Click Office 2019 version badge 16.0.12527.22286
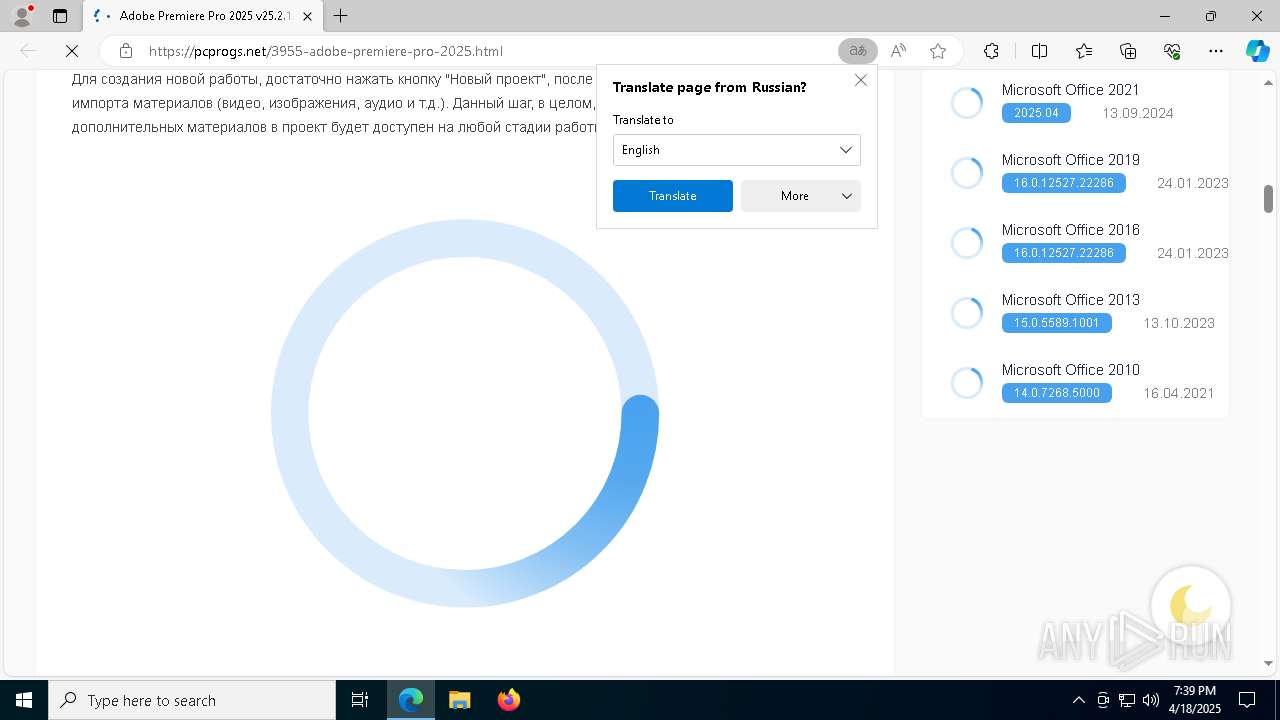The image size is (1280, 720). click(1064, 183)
